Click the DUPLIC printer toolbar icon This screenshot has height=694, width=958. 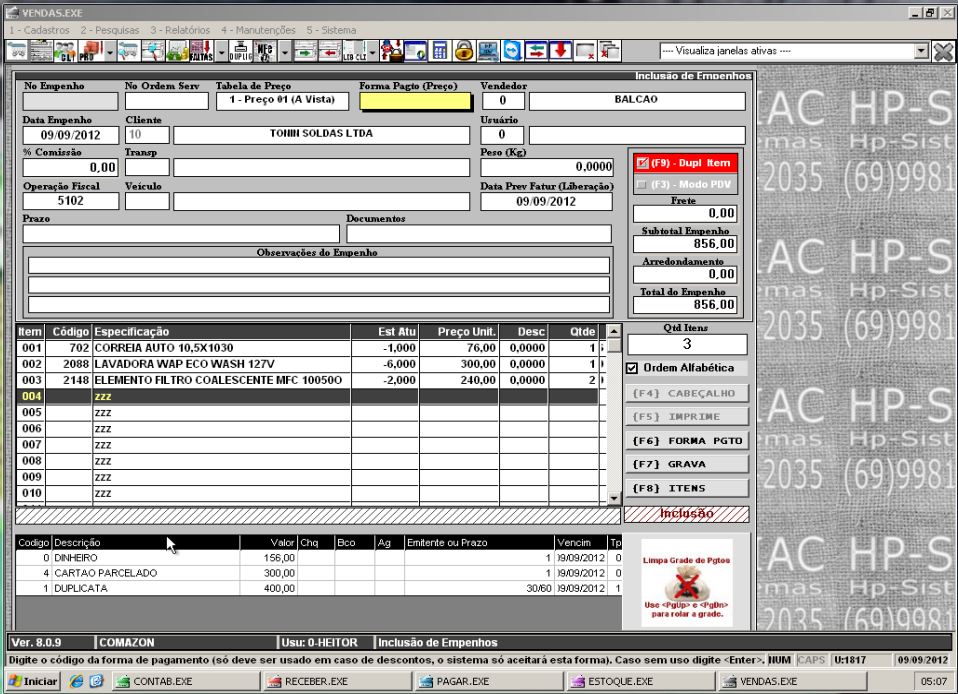tap(240, 51)
